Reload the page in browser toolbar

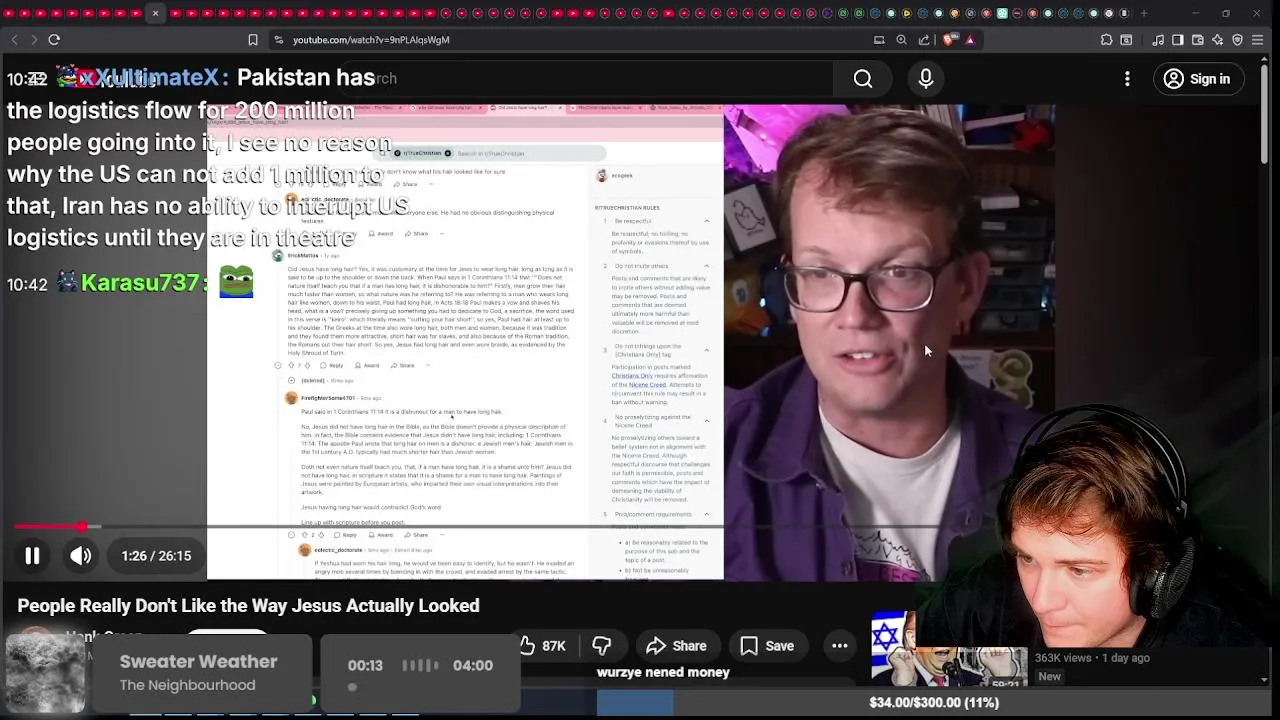pos(54,40)
